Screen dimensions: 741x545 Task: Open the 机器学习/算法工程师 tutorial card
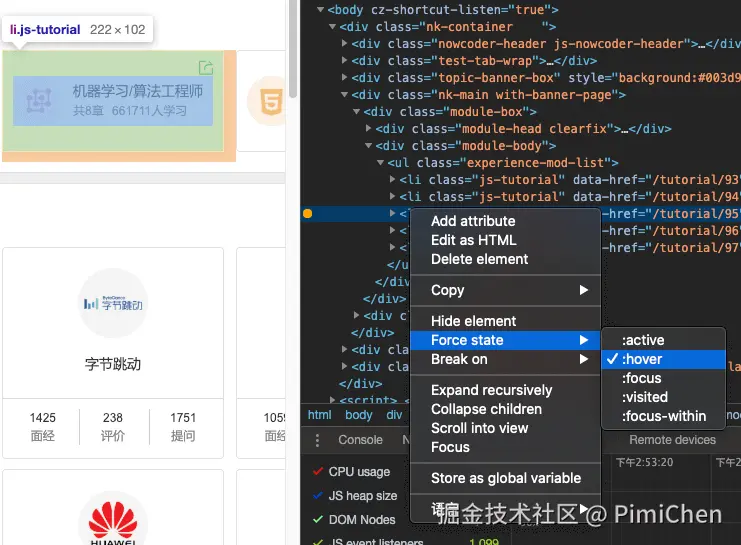[x=113, y=101]
